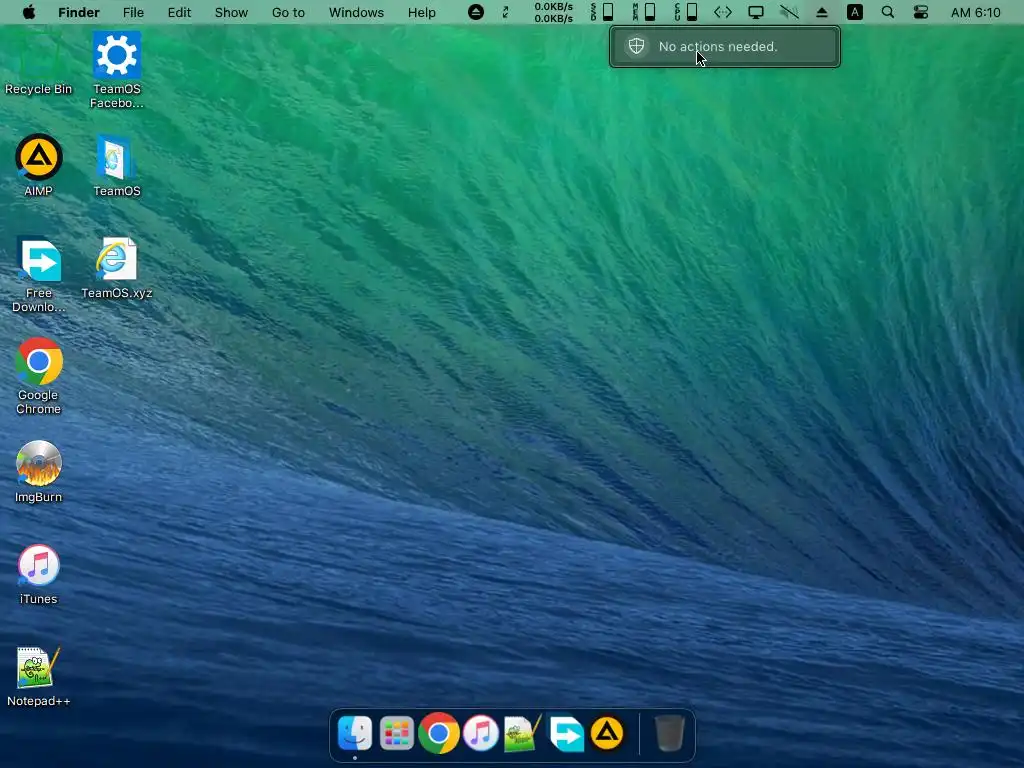Image resolution: width=1024 pixels, height=768 pixels.
Task: Click the round eject icon in menu bar
Action: [476, 12]
